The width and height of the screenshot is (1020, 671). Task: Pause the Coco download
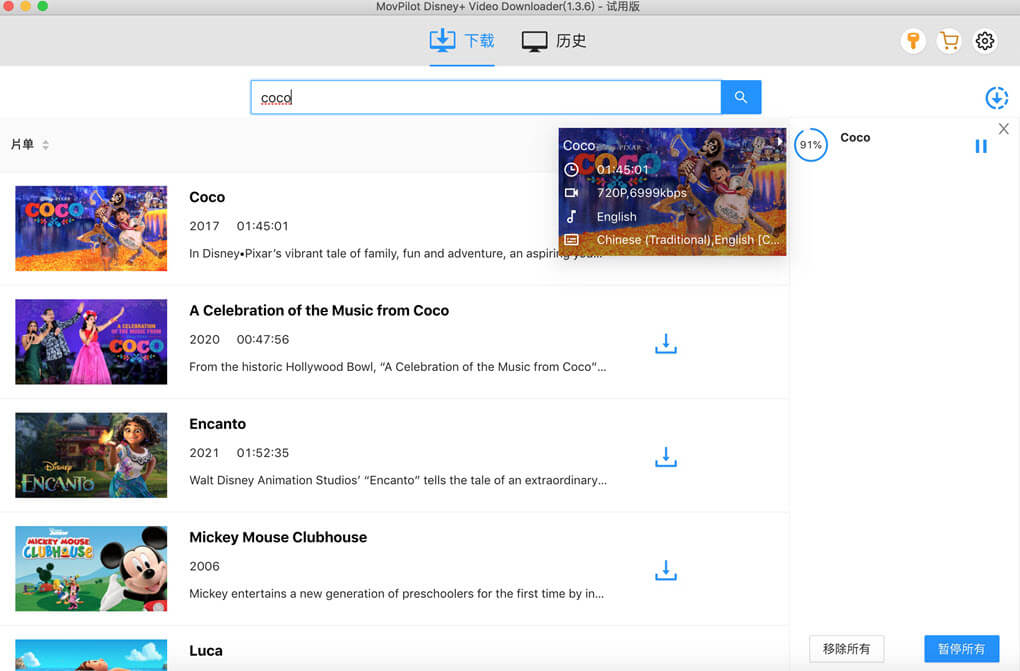981,146
